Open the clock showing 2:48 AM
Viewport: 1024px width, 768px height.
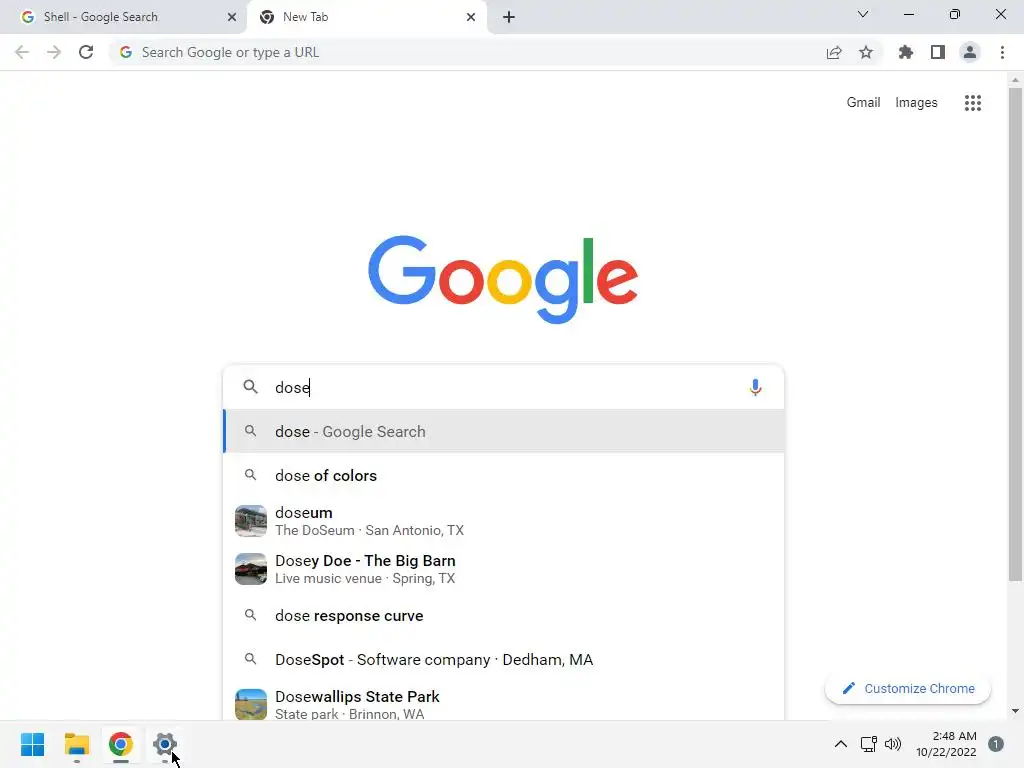[x=946, y=744]
